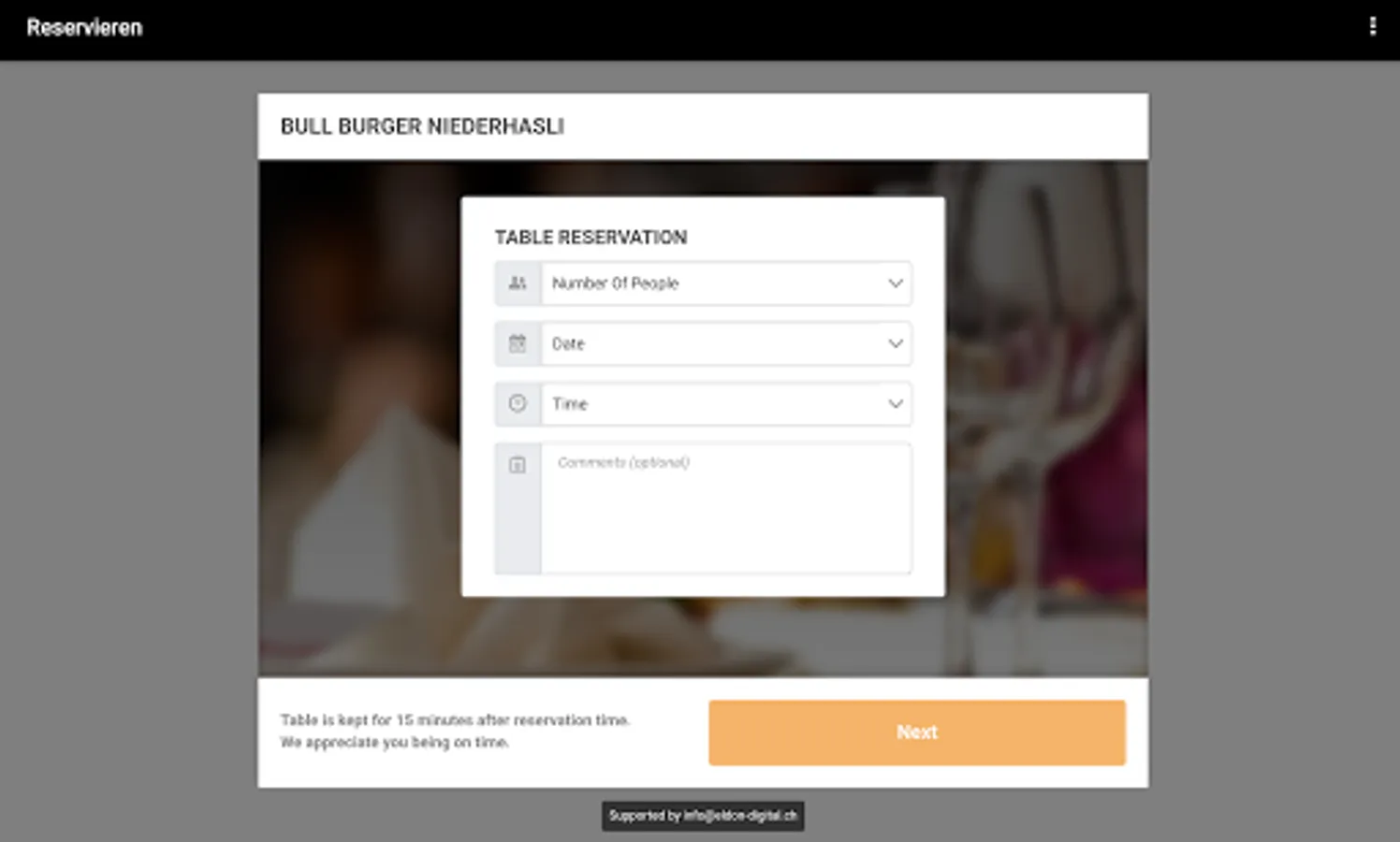Image resolution: width=1400 pixels, height=842 pixels.
Task: Click the 15 minutes table-hold notice text
Action: pos(455,719)
